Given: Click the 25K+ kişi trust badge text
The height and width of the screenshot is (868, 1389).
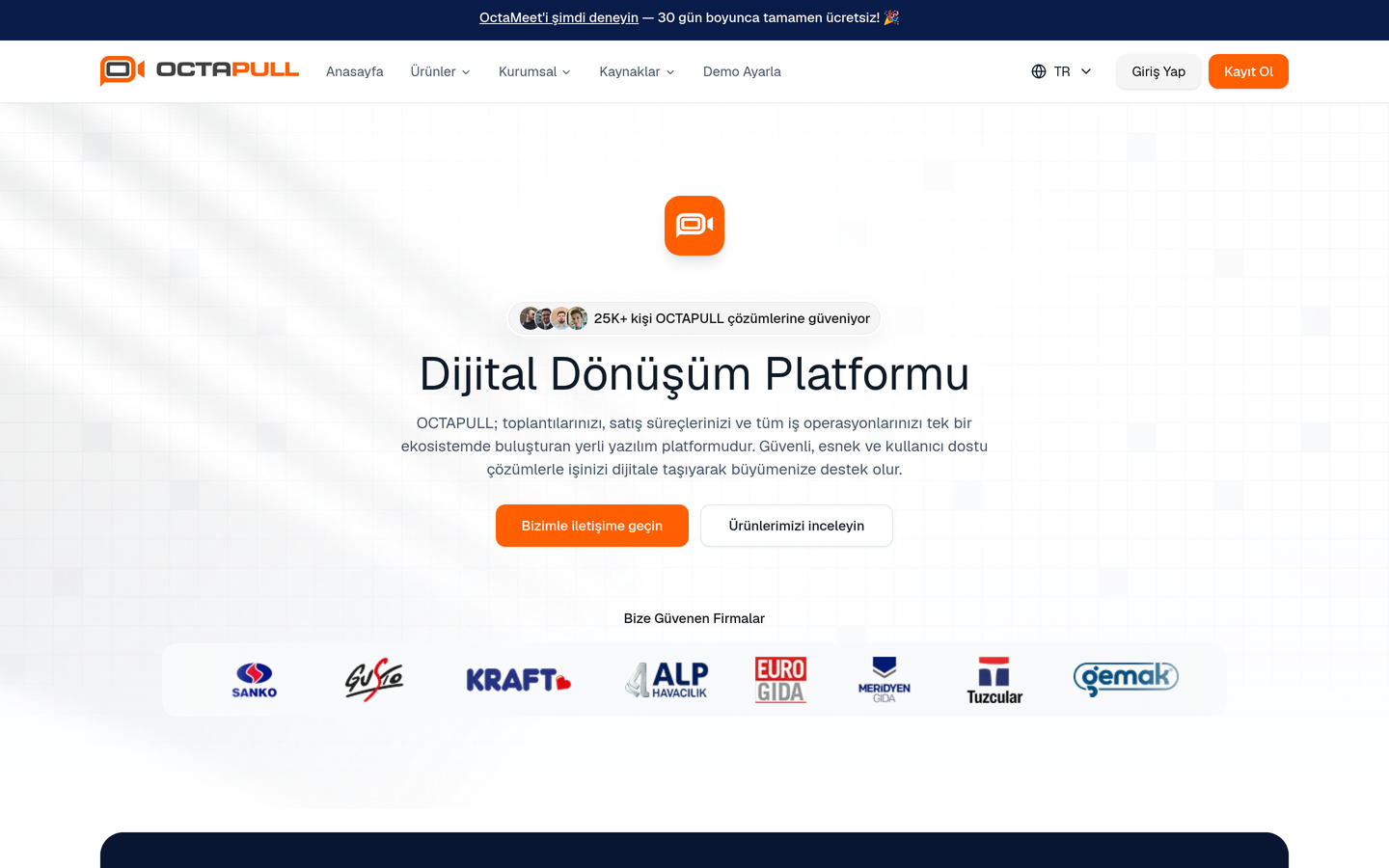Looking at the screenshot, I should pyautogui.click(x=732, y=318).
